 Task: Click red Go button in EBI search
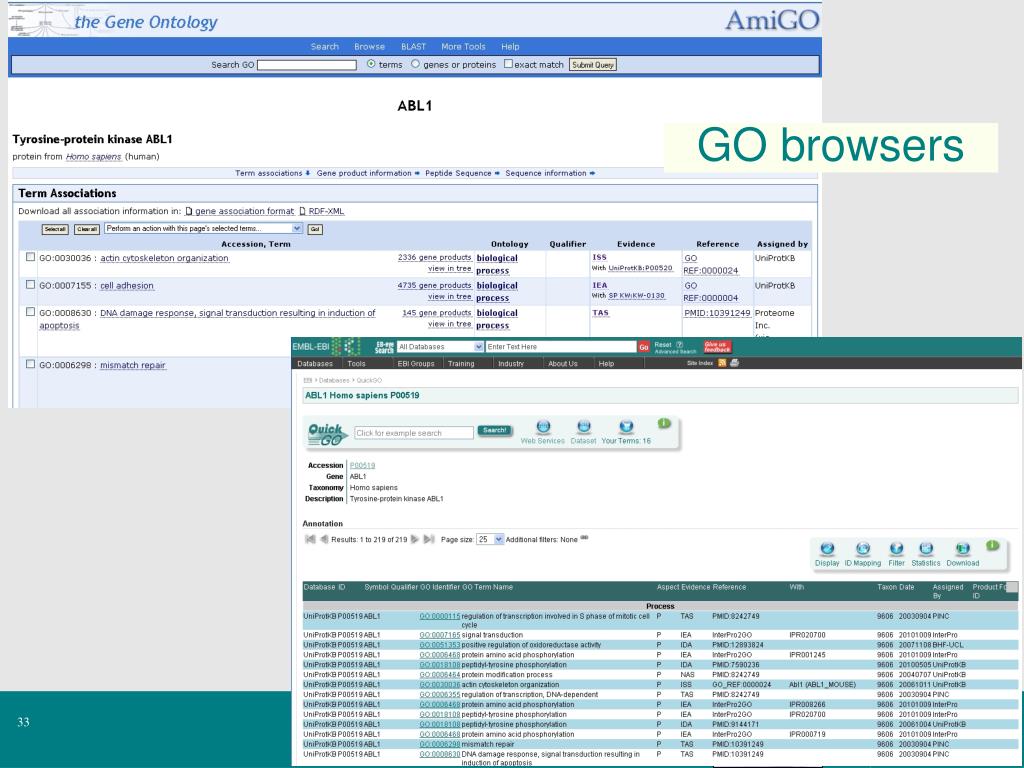pos(644,347)
